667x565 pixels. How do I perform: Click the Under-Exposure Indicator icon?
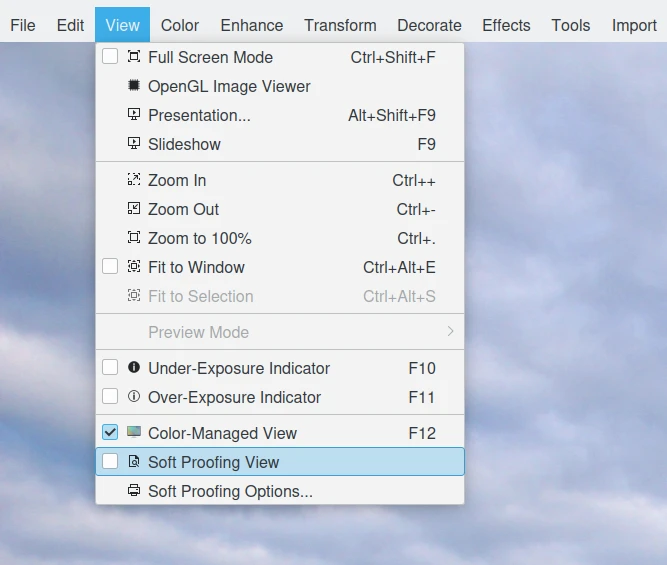[134, 368]
